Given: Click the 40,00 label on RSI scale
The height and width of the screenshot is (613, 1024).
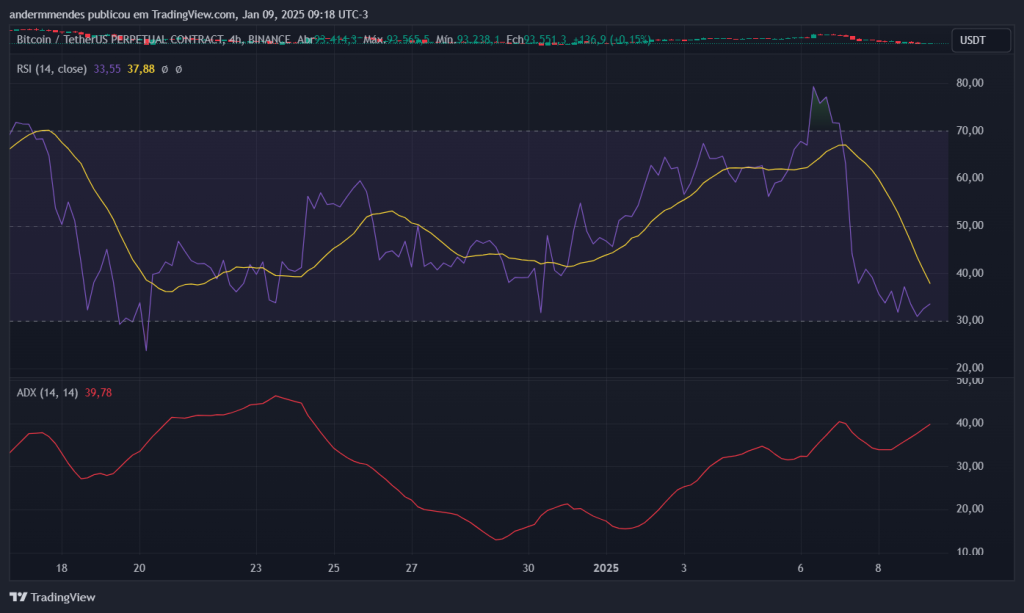Looking at the screenshot, I should tap(970, 273).
